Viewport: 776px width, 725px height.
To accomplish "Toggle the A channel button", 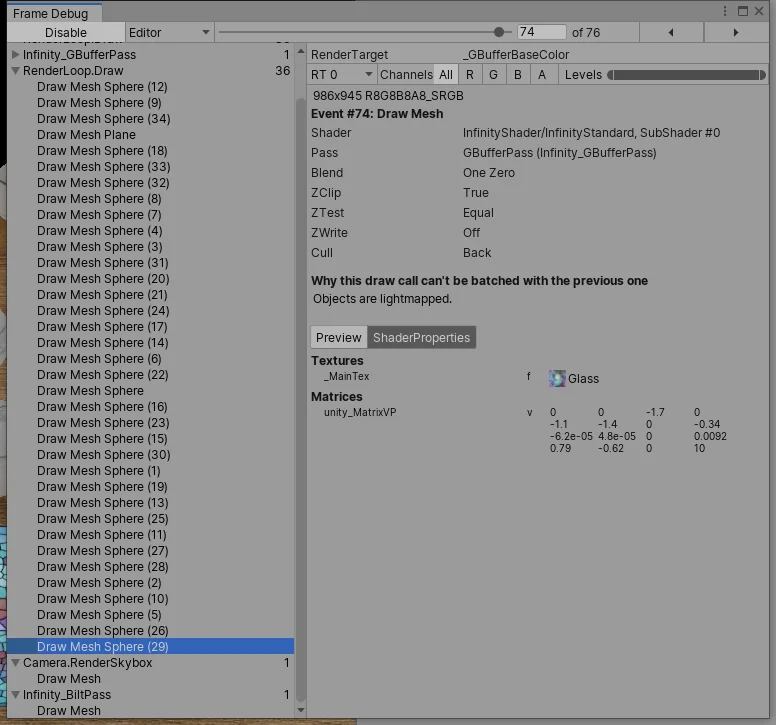I will (x=542, y=75).
